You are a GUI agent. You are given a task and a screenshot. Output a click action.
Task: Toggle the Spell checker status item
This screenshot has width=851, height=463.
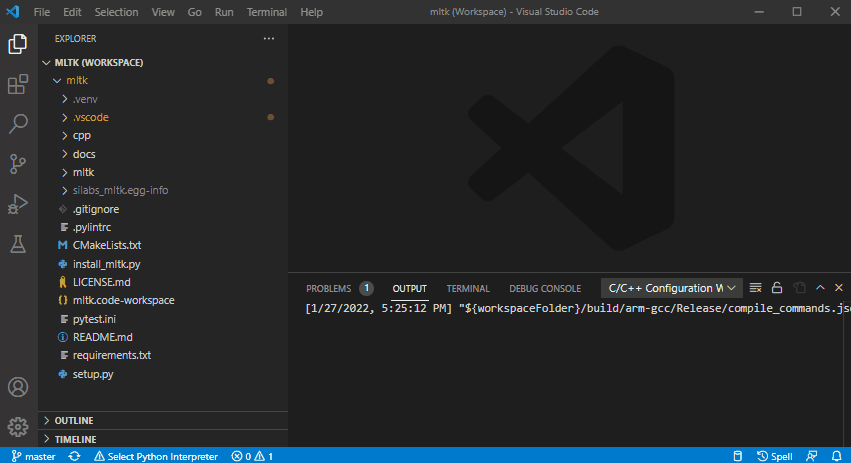(x=776, y=456)
